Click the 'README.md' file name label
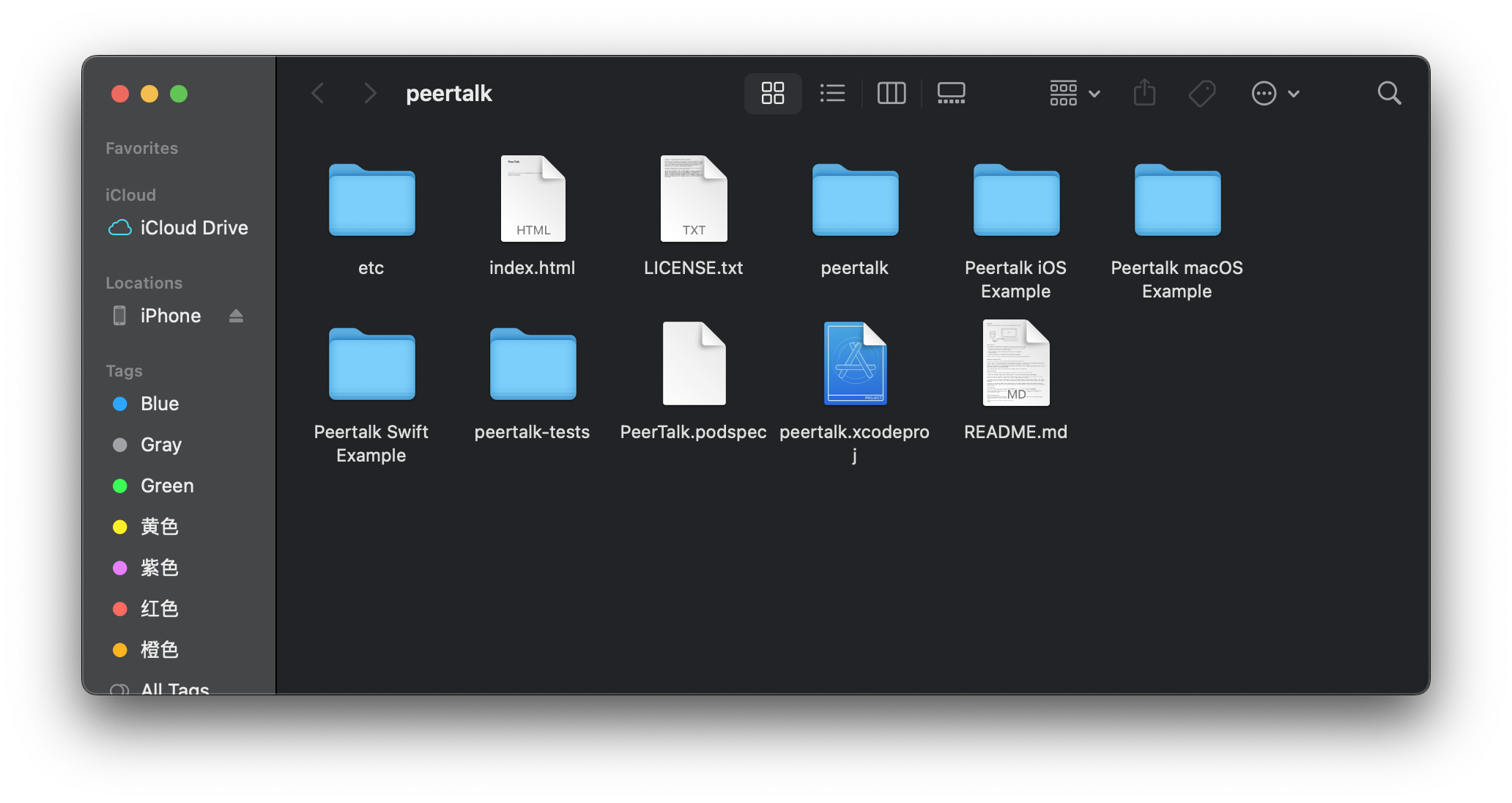The width and height of the screenshot is (1512, 803). 1016,432
